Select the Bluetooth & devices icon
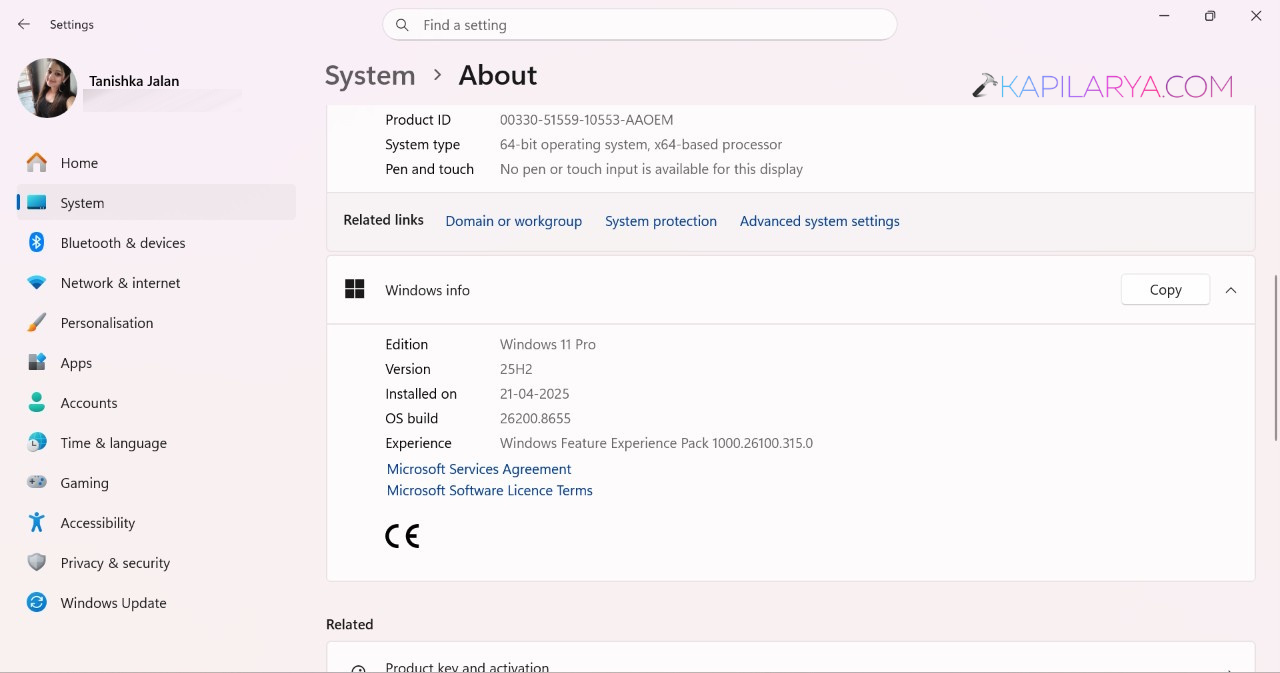1280x673 pixels. 37,243
